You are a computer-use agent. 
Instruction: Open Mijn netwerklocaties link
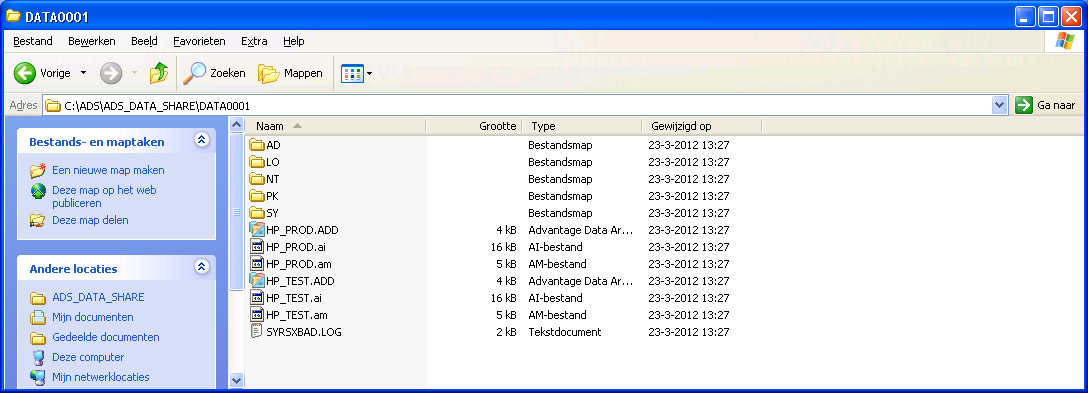click(101, 378)
